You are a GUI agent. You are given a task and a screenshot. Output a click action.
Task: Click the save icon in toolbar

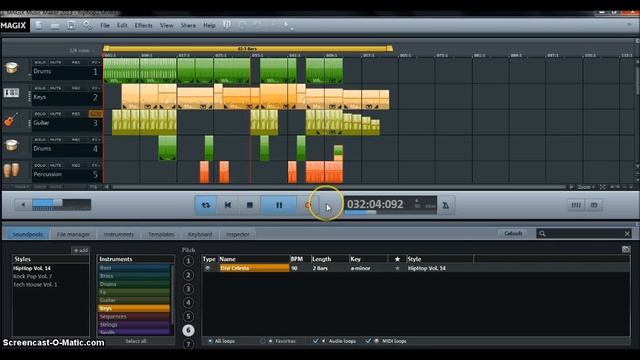coord(71,25)
